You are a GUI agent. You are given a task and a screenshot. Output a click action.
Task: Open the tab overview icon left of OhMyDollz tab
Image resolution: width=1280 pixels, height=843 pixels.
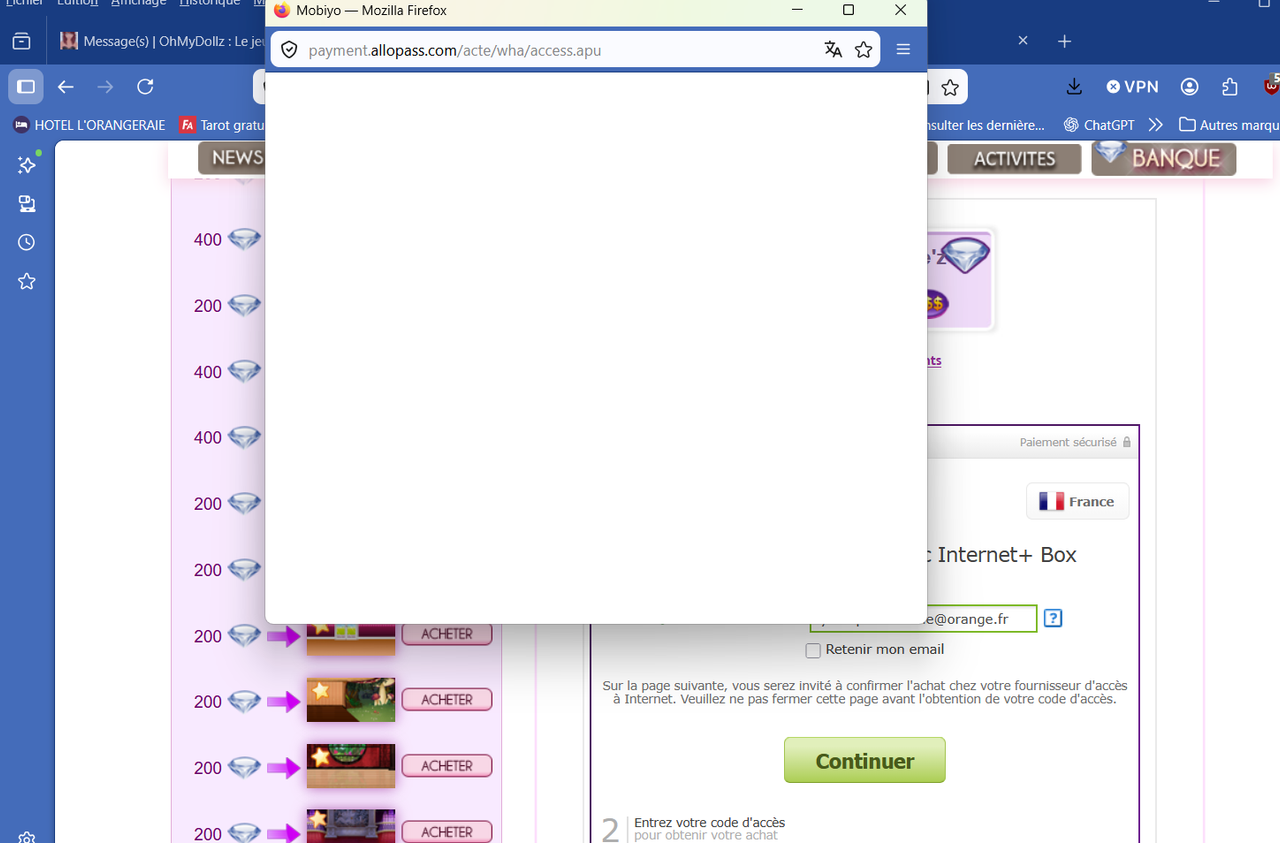click(x=21, y=41)
